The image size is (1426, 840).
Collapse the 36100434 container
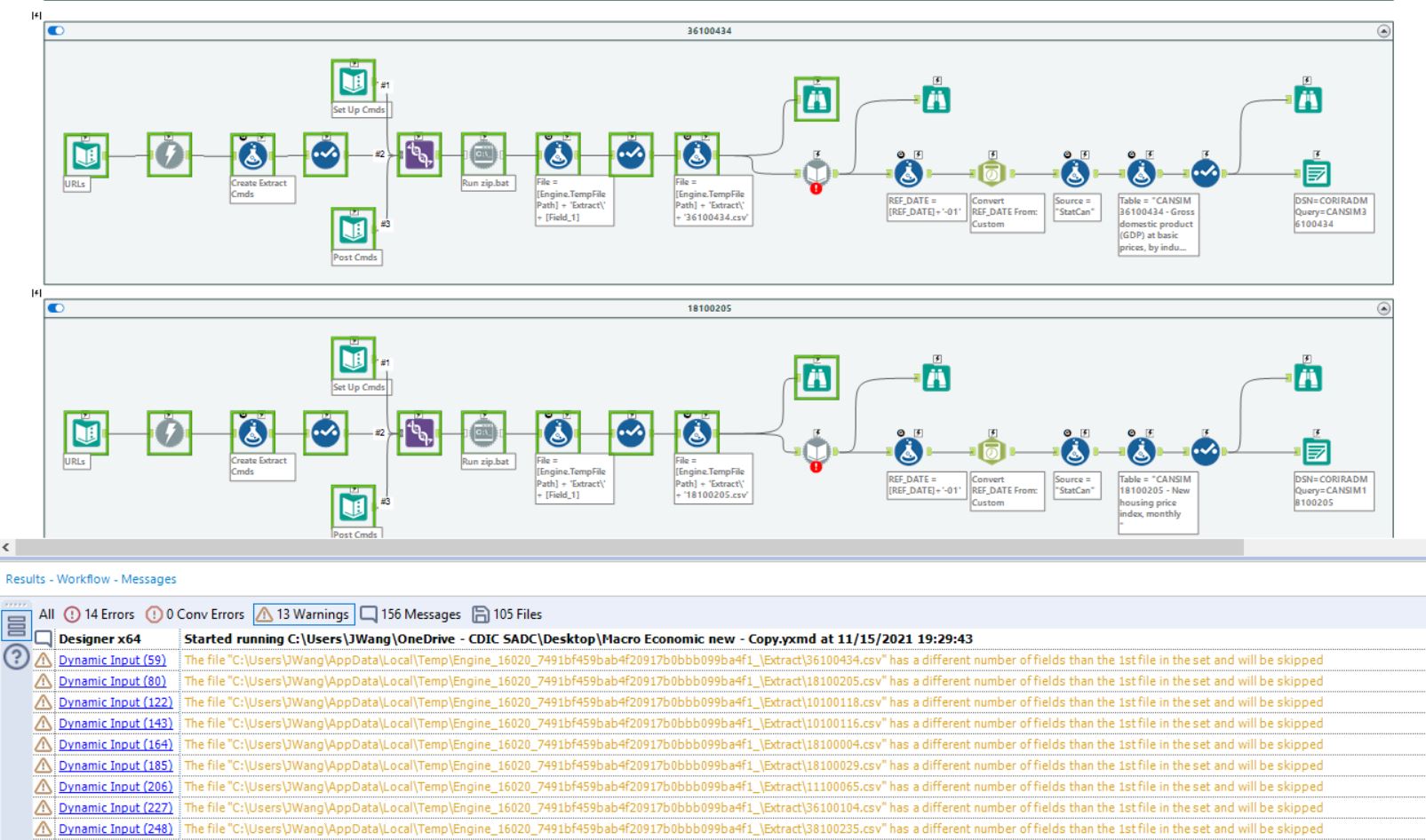(x=1382, y=29)
